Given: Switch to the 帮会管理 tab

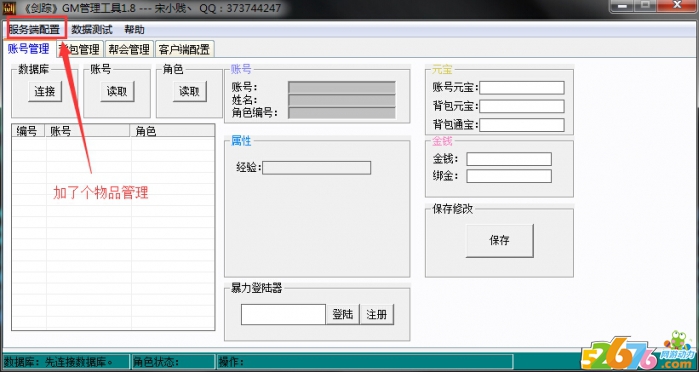Looking at the screenshot, I should point(129,49).
